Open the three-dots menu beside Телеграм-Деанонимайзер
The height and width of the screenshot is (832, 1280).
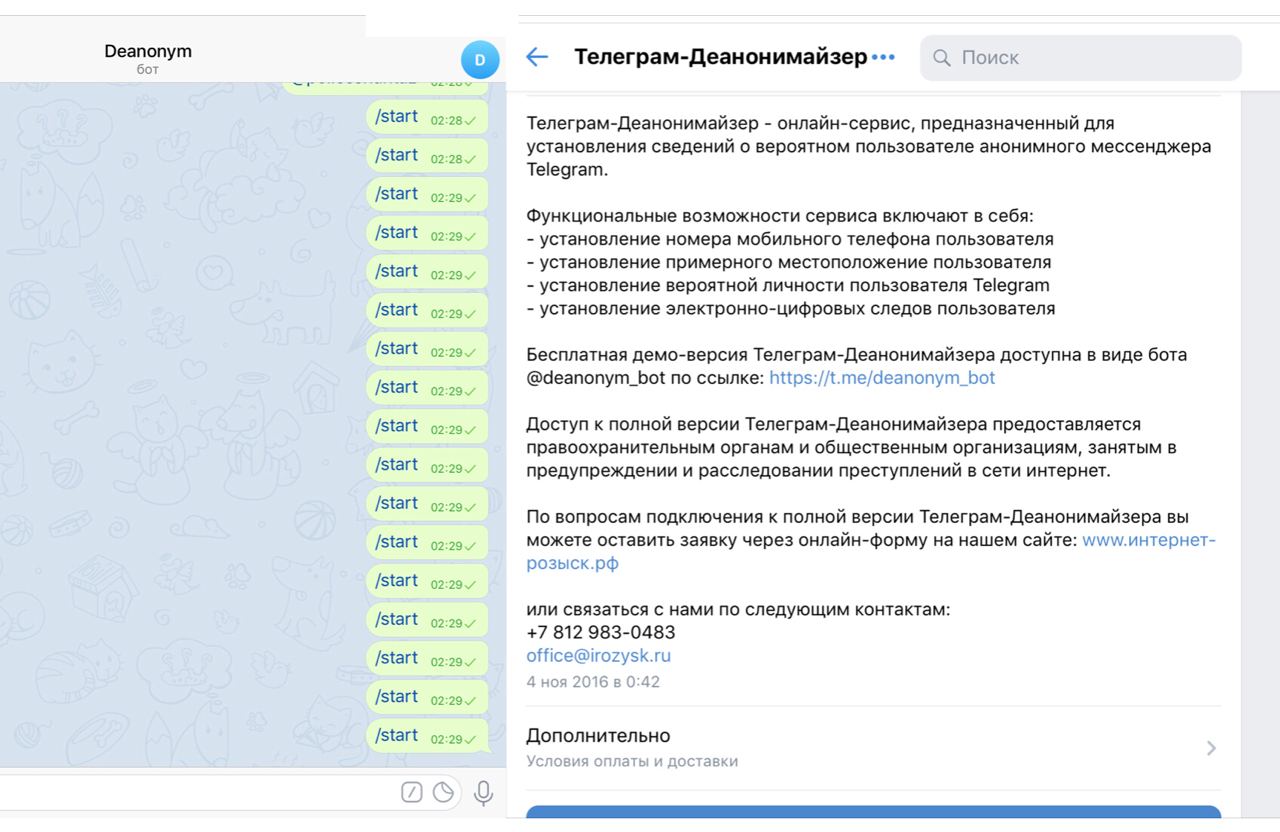click(883, 57)
